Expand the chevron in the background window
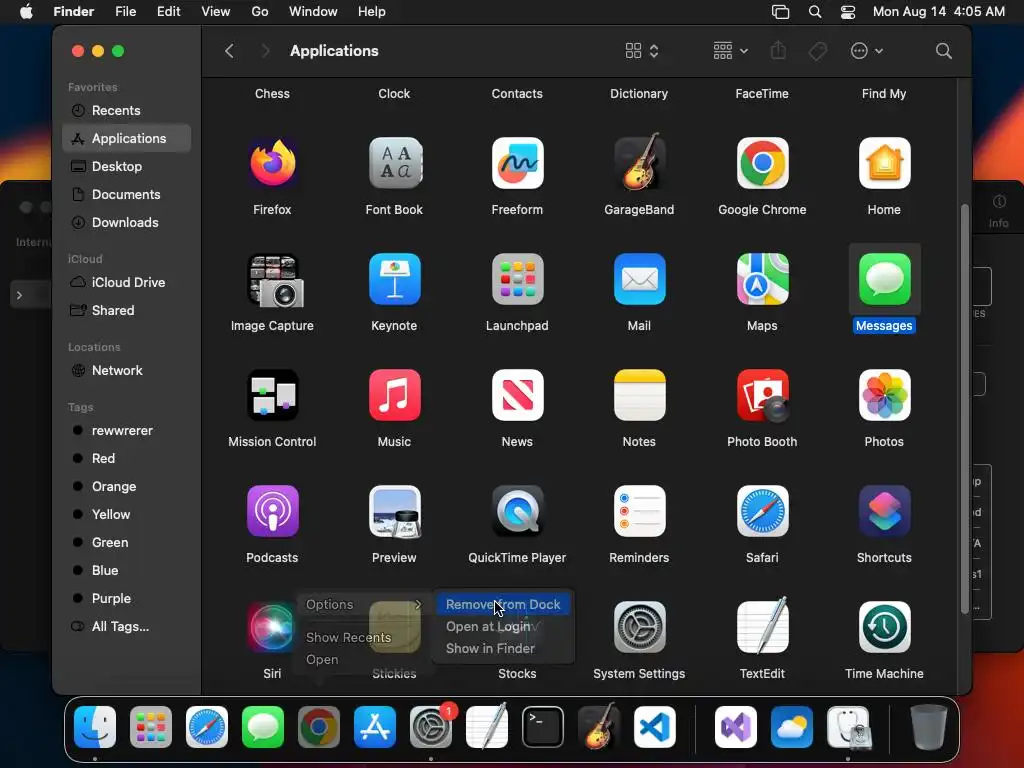1024x768 pixels. point(20,295)
